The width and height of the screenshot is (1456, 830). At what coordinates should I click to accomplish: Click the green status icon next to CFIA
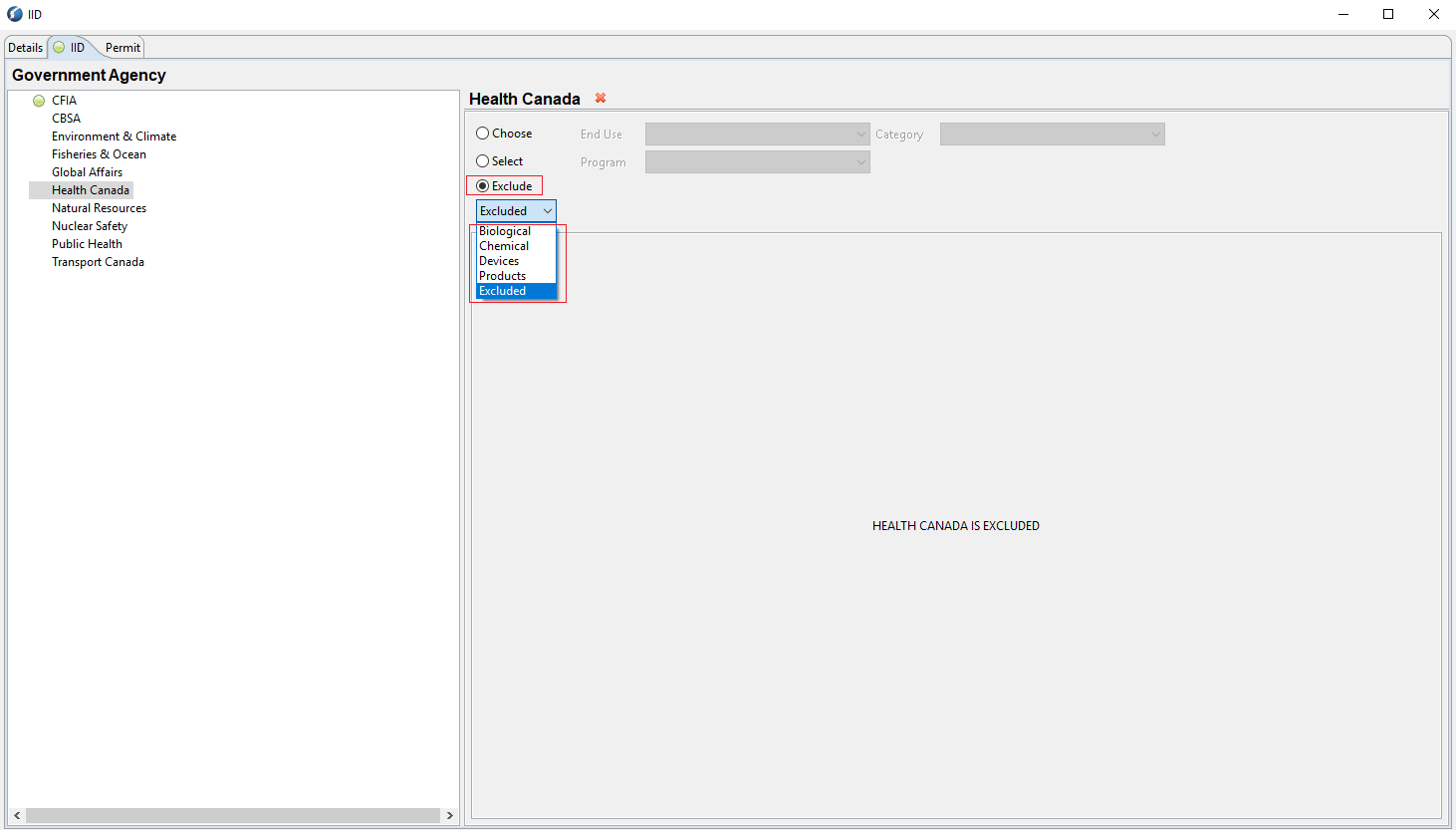pyautogui.click(x=39, y=101)
